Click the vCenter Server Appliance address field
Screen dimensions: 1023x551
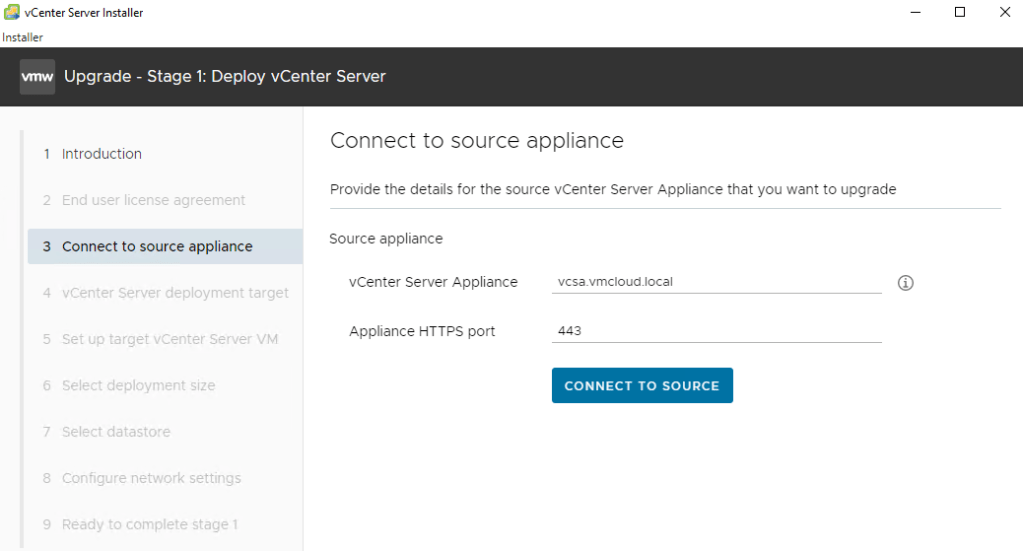click(716, 282)
